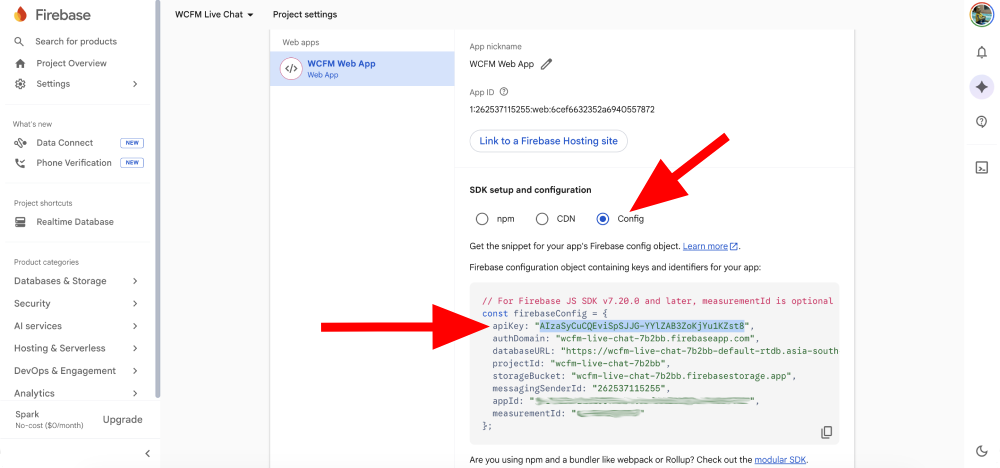
Task: Click the Search for products field
Action: 76,41
